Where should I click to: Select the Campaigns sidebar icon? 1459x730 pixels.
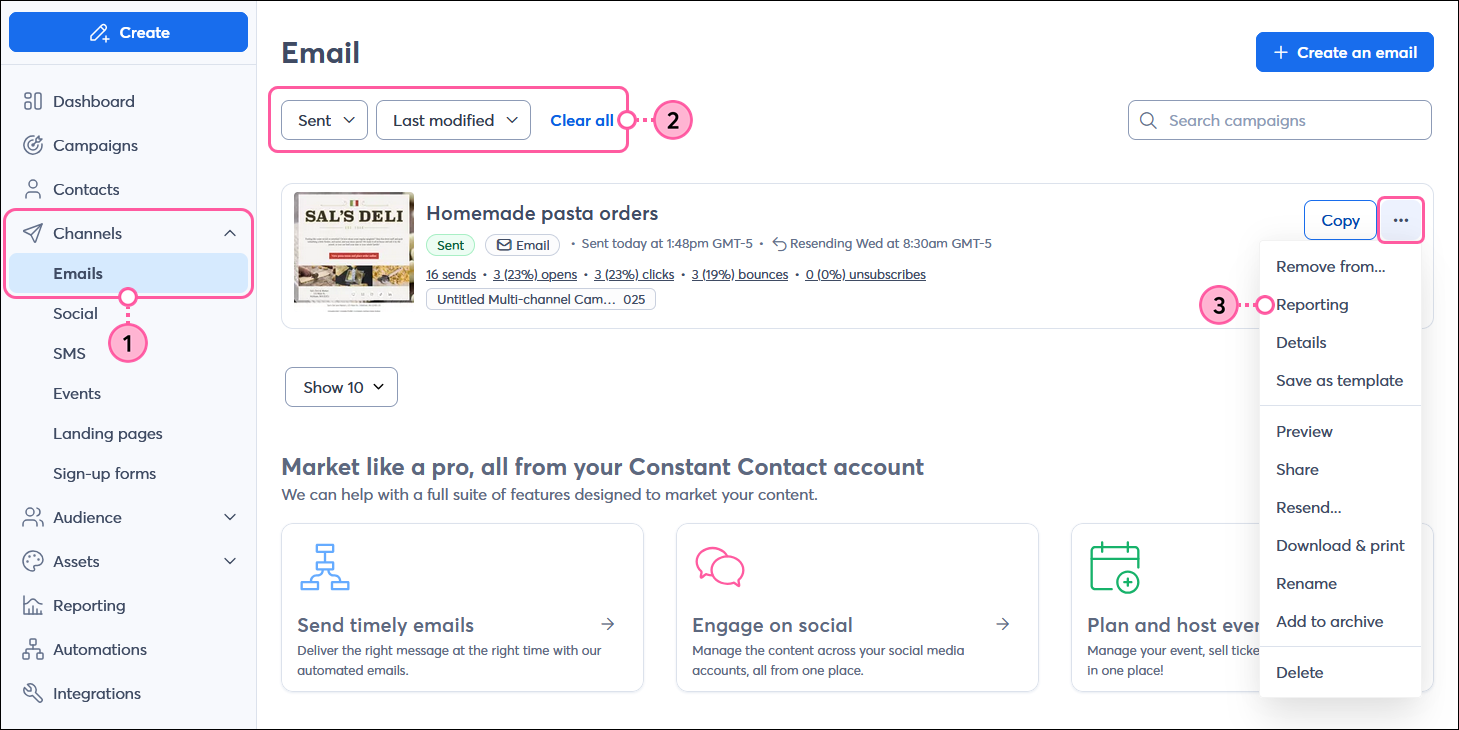click(33, 145)
